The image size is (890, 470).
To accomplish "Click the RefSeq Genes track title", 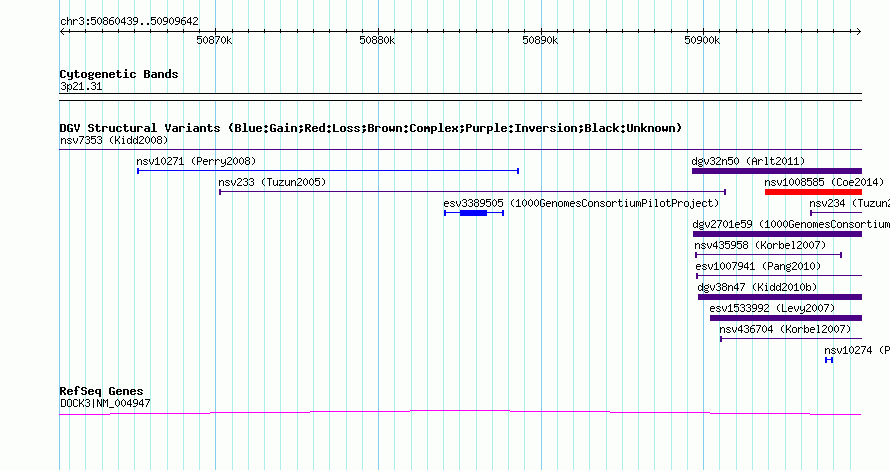I will (x=101, y=391).
